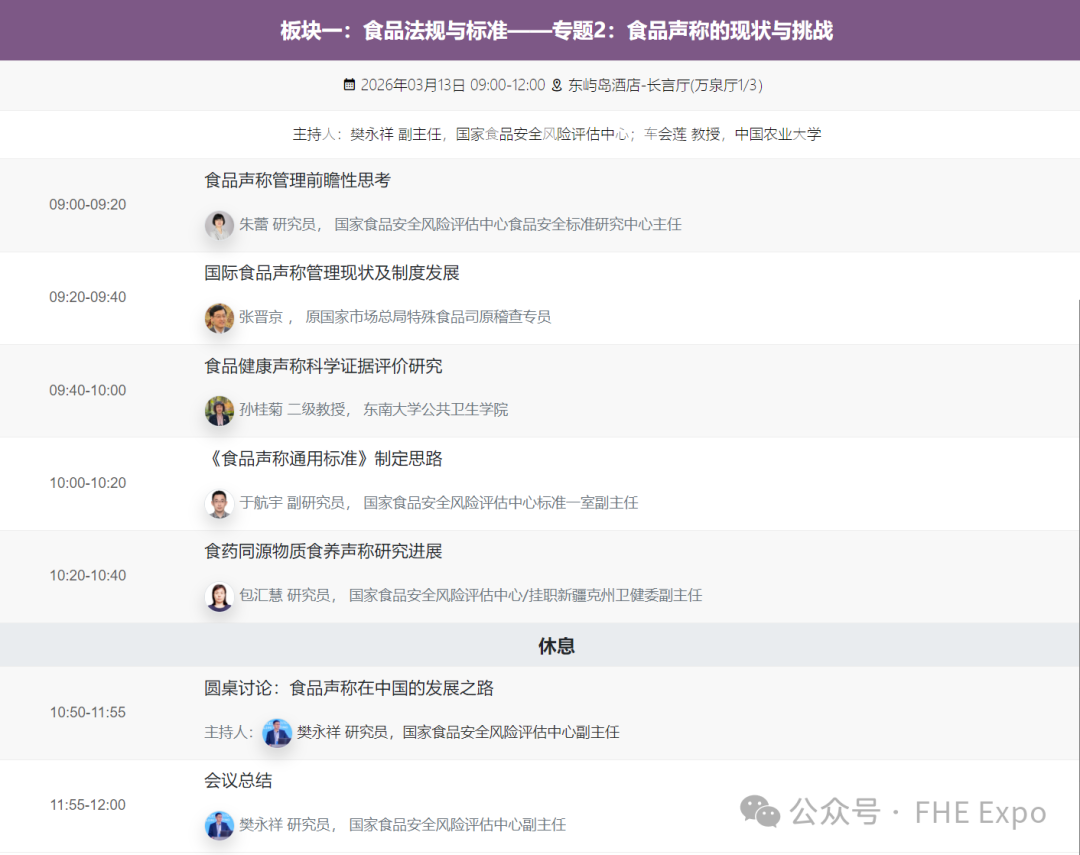Screen dimensions: 1080x855
Task: Click 朱蕾's circular avatar photo
Action: [219, 224]
